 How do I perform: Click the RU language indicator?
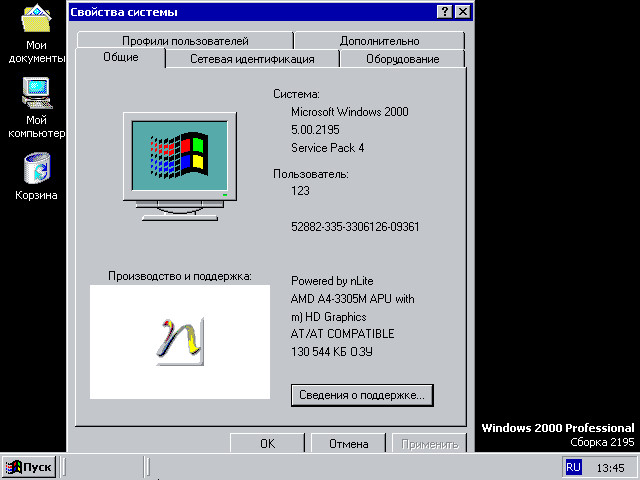click(573, 467)
